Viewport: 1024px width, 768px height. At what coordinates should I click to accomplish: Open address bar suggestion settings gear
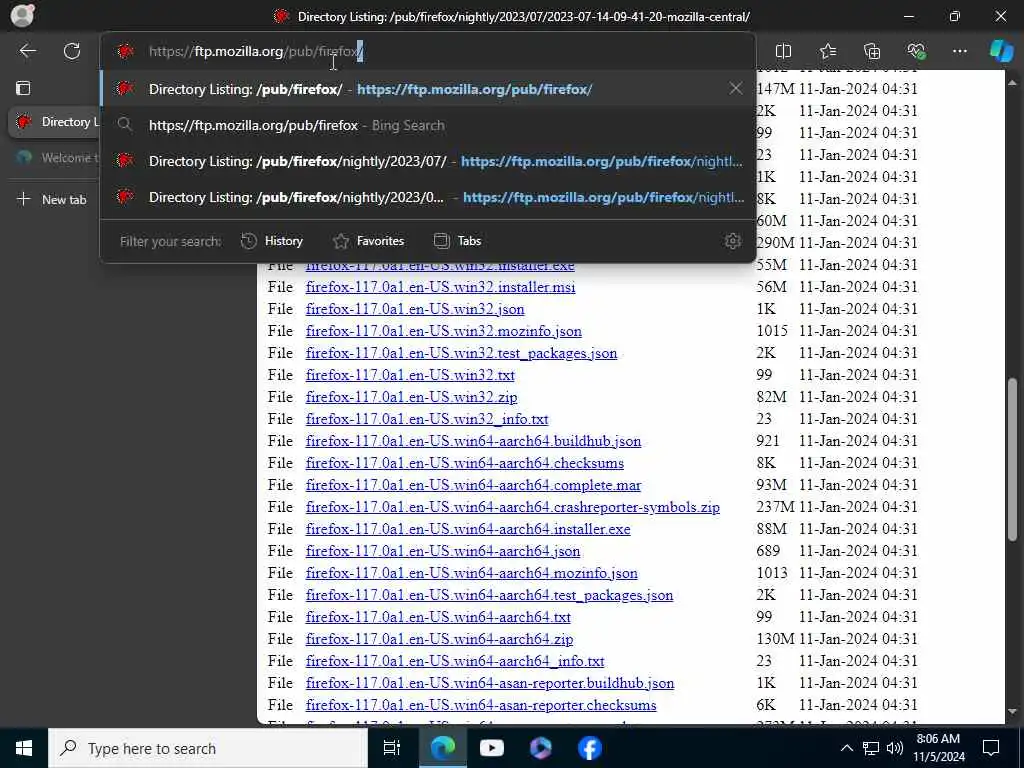(x=733, y=241)
